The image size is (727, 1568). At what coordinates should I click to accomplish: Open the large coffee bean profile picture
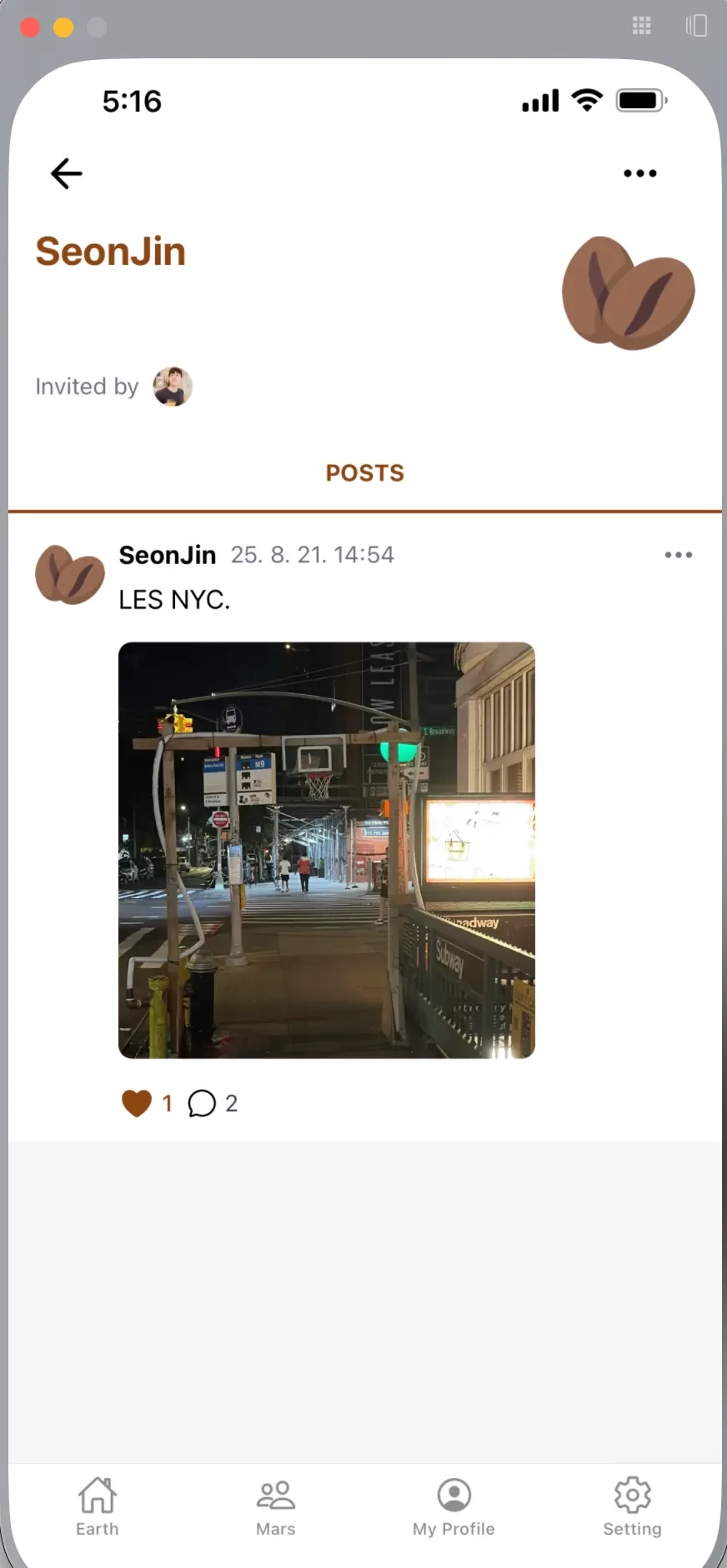pos(629,292)
